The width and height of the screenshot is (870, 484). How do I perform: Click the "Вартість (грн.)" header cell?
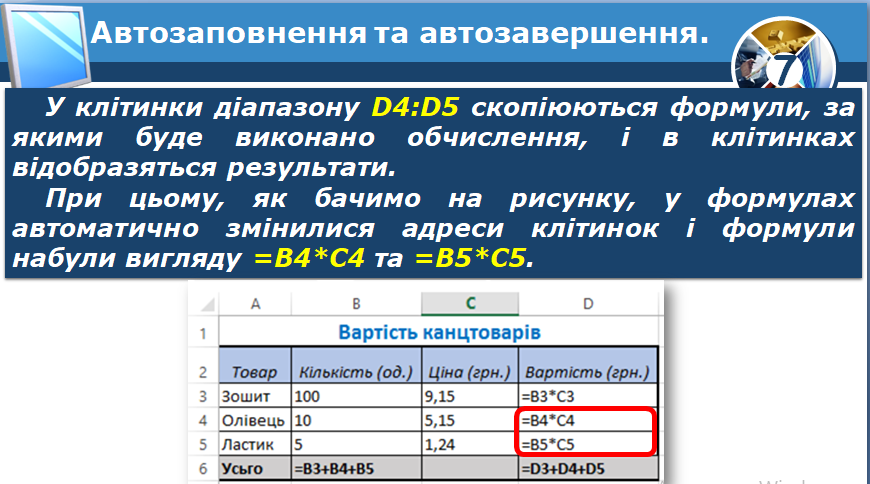click(x=588, y=365)
